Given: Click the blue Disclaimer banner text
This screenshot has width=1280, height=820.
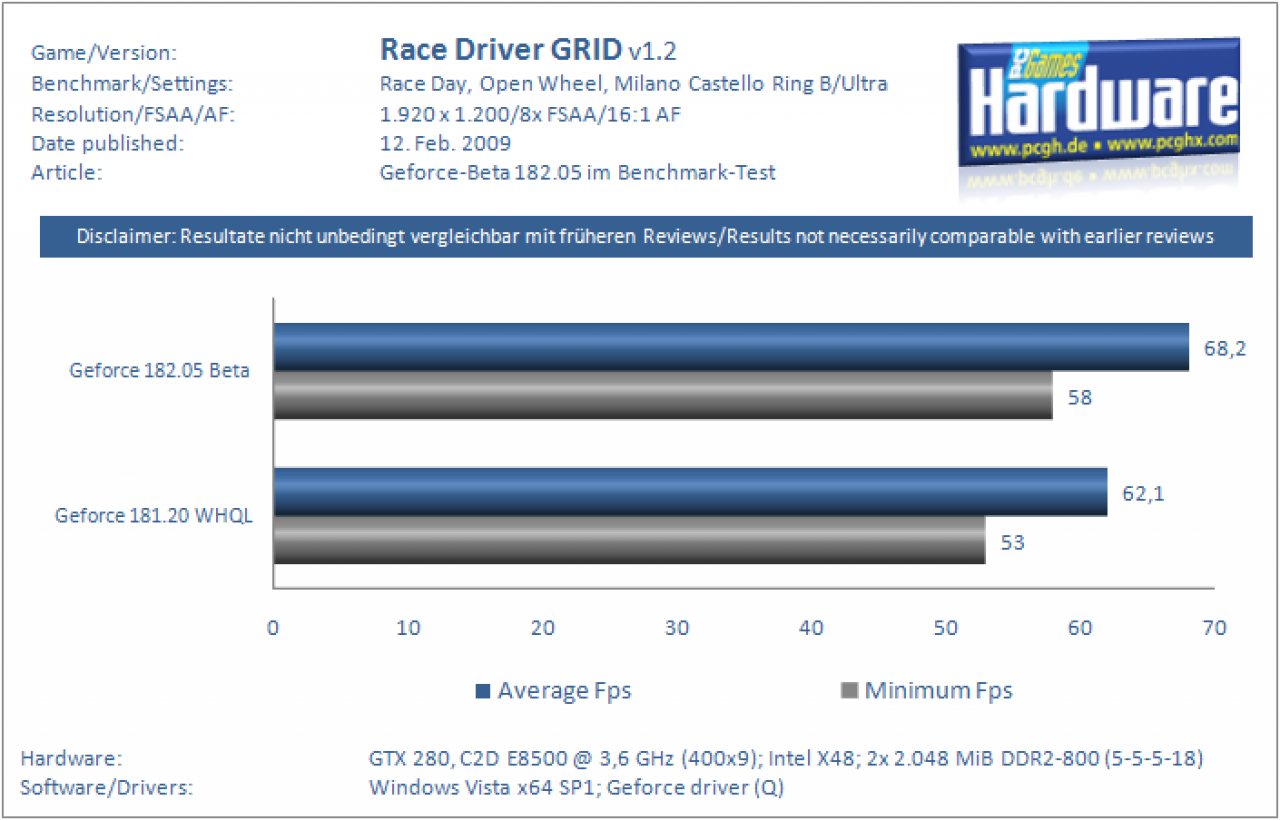Looking at the screenshot, I should [646, 237].
